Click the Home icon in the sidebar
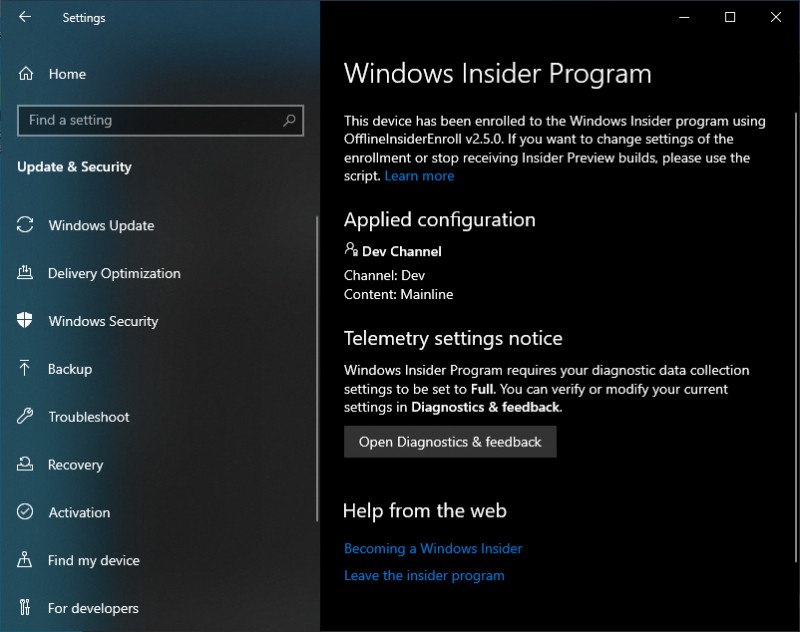This screenshot has height=632, width=800. point(24,74)
